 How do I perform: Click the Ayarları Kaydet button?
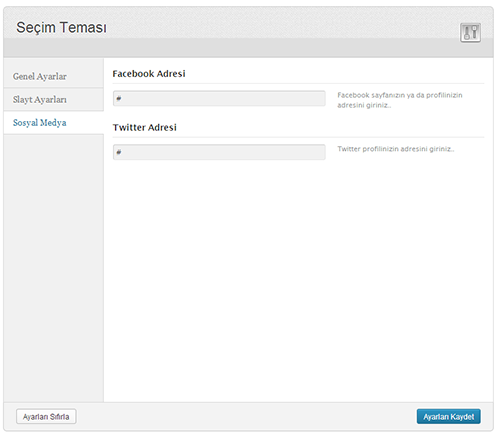[x=448, y=417]
